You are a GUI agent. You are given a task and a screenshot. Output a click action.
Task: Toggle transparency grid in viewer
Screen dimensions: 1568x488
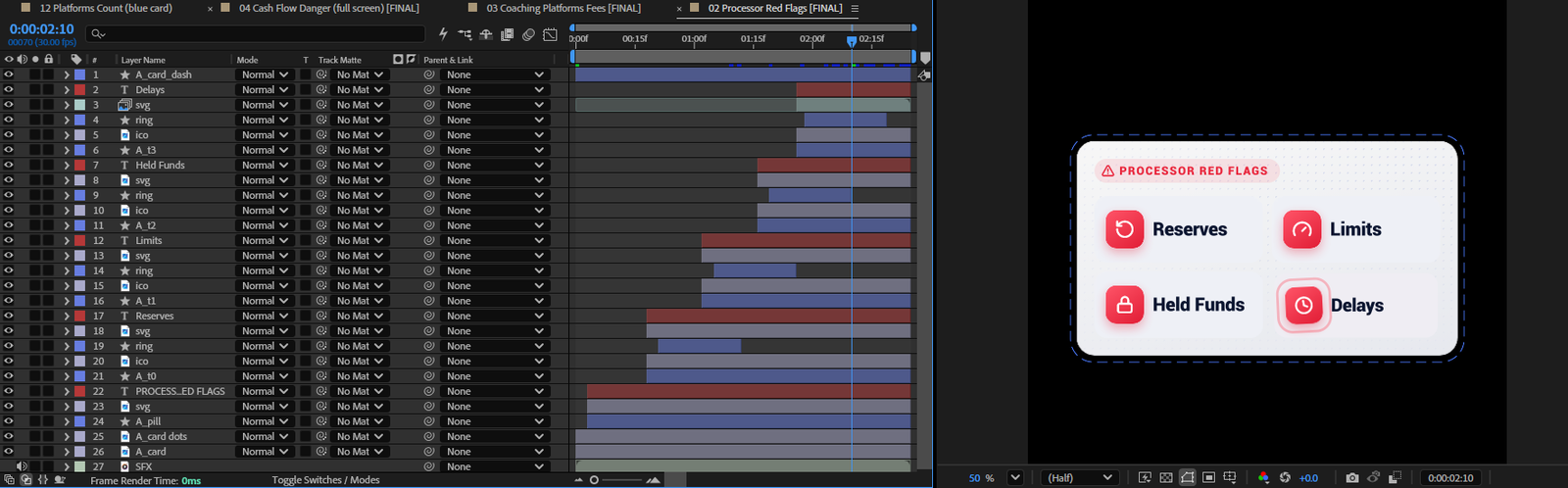tap(1166, 477)
